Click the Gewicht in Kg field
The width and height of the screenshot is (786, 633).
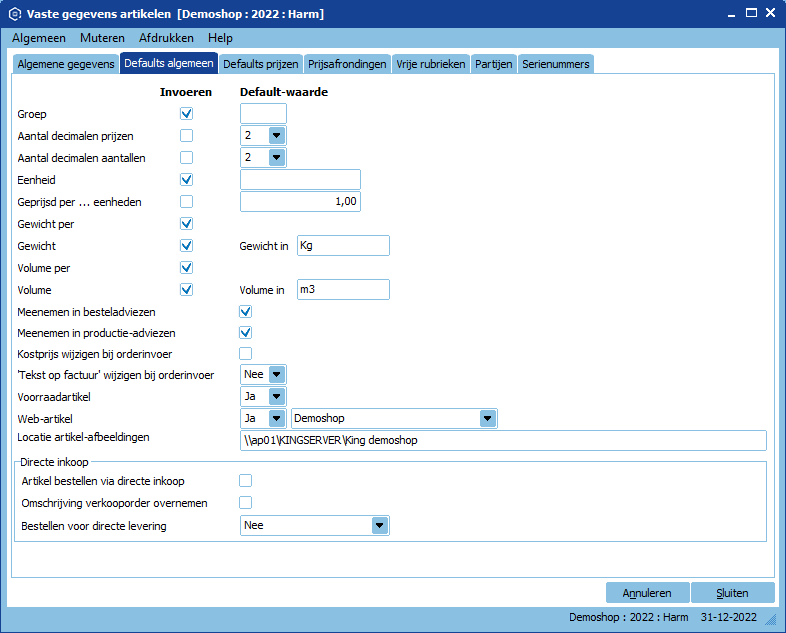[x=342, y=246]
